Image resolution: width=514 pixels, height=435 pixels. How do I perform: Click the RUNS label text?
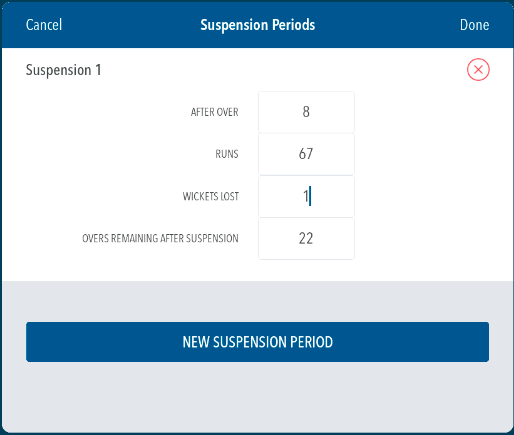pyautogui.click(x=227, y=154)
